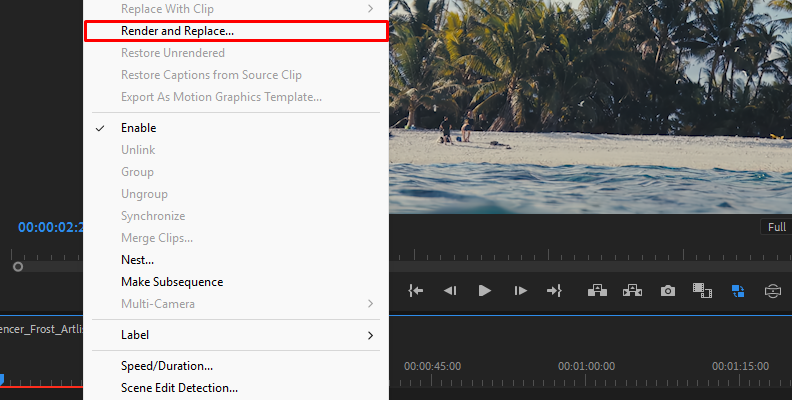The height and width of the screenshot is (400, 792).
Task: Click the zoom scroll bar handle circle
Action: (18, 267)
